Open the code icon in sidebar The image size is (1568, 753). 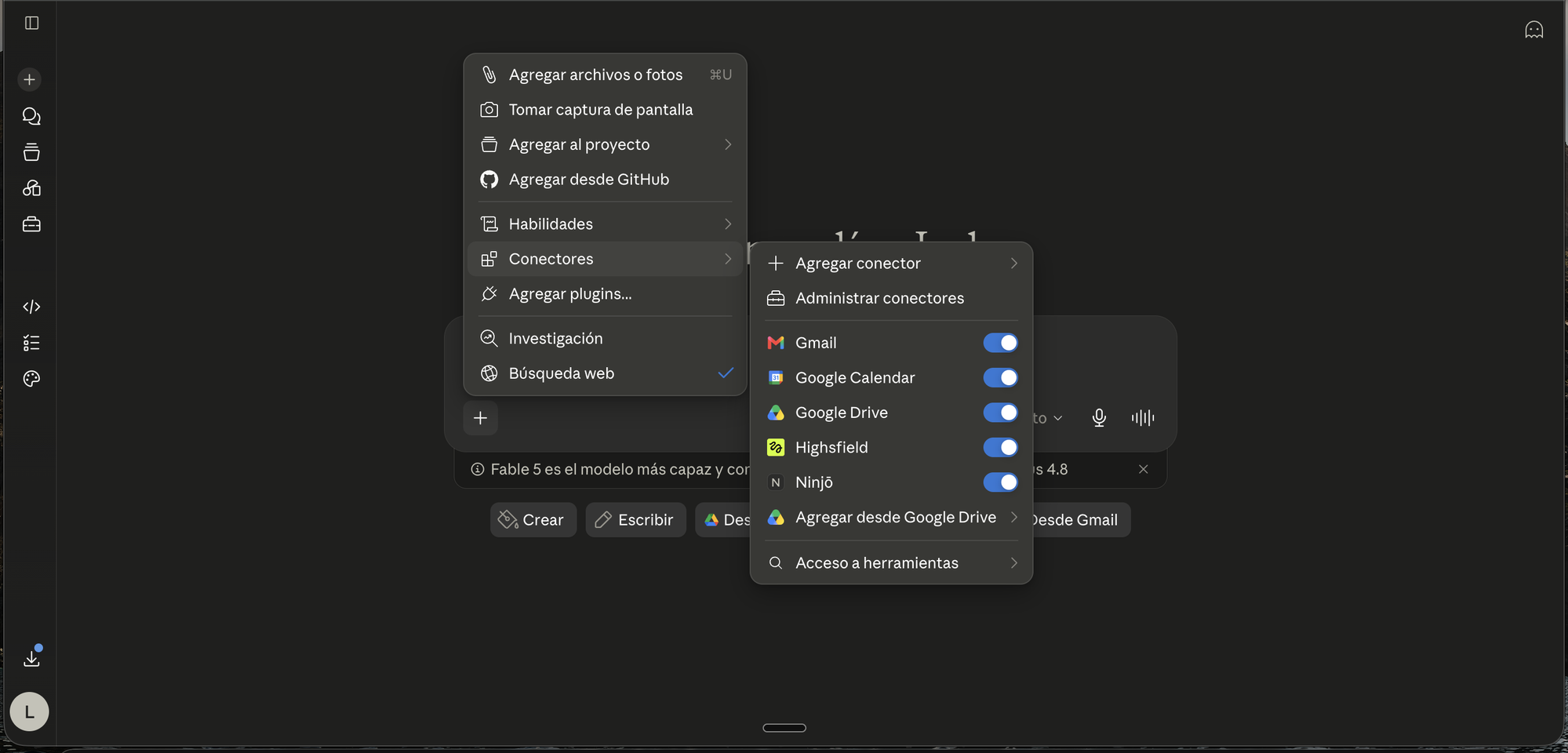point(31,307)
